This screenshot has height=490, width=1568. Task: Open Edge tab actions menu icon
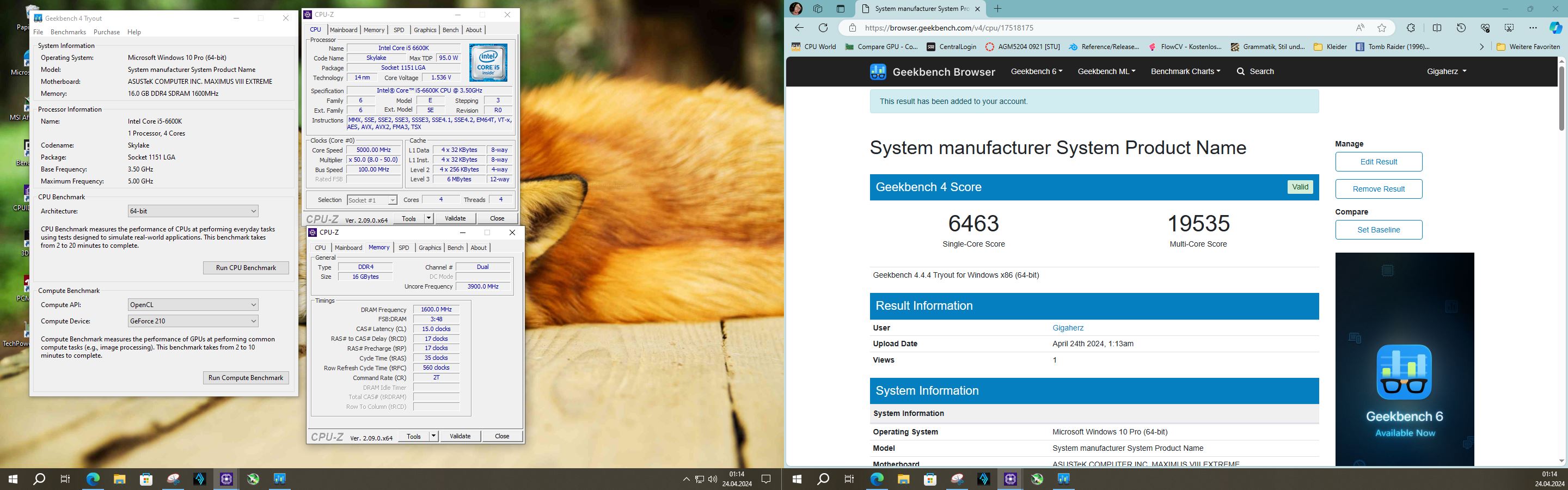(x=841, y=9)
